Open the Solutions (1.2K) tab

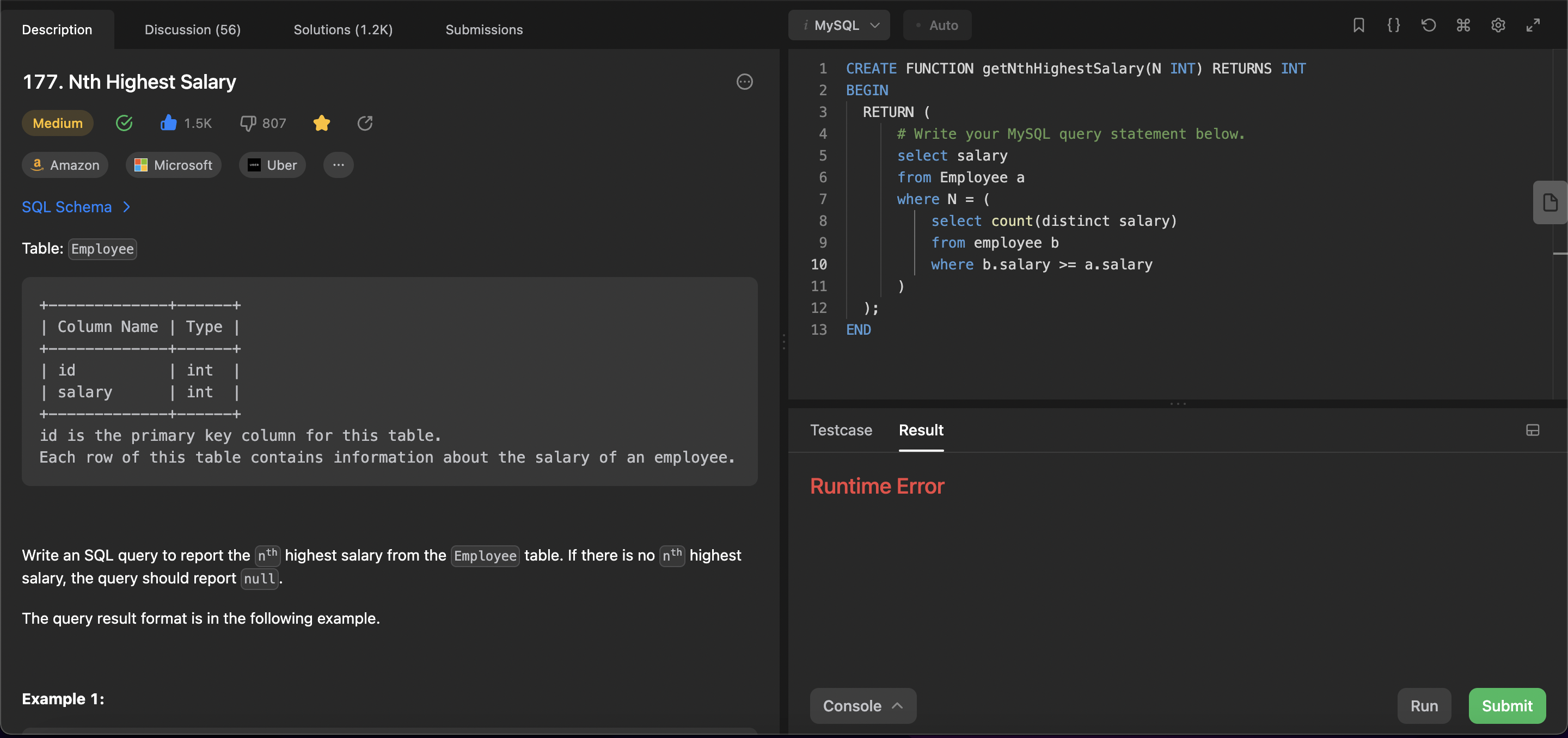click(342, 29)
